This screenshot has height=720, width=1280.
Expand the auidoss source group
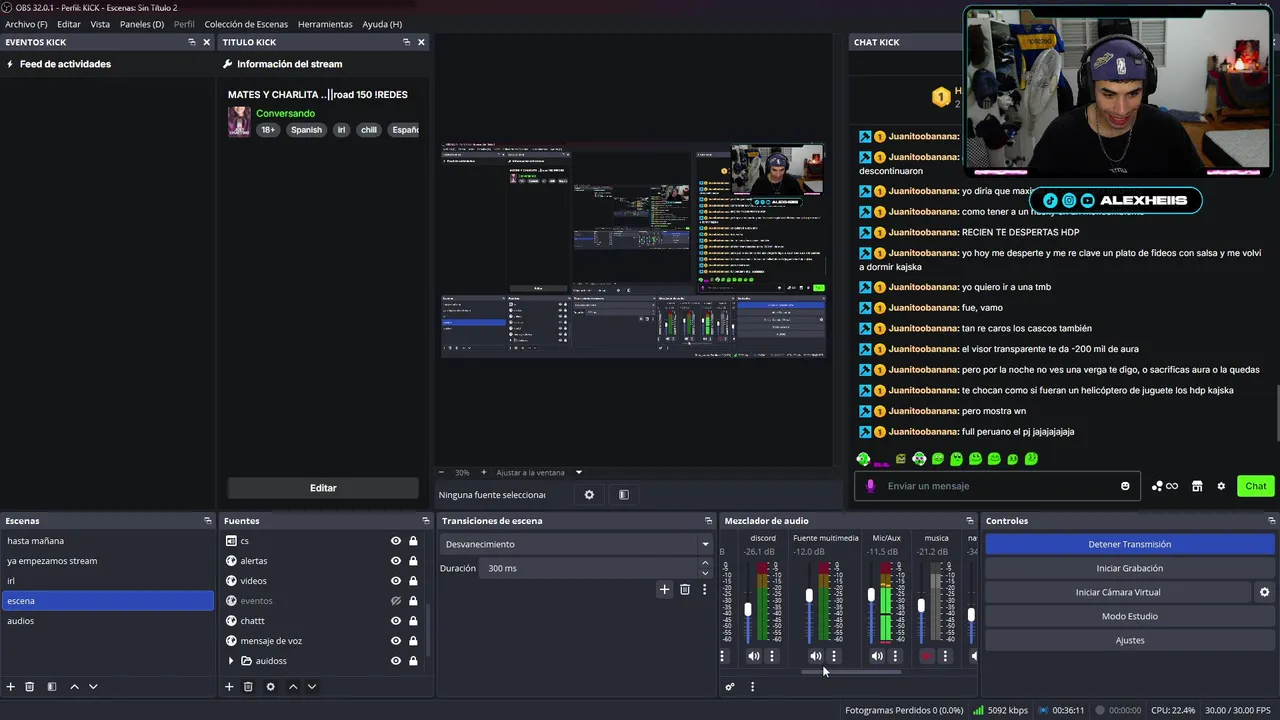click(231, 661)
